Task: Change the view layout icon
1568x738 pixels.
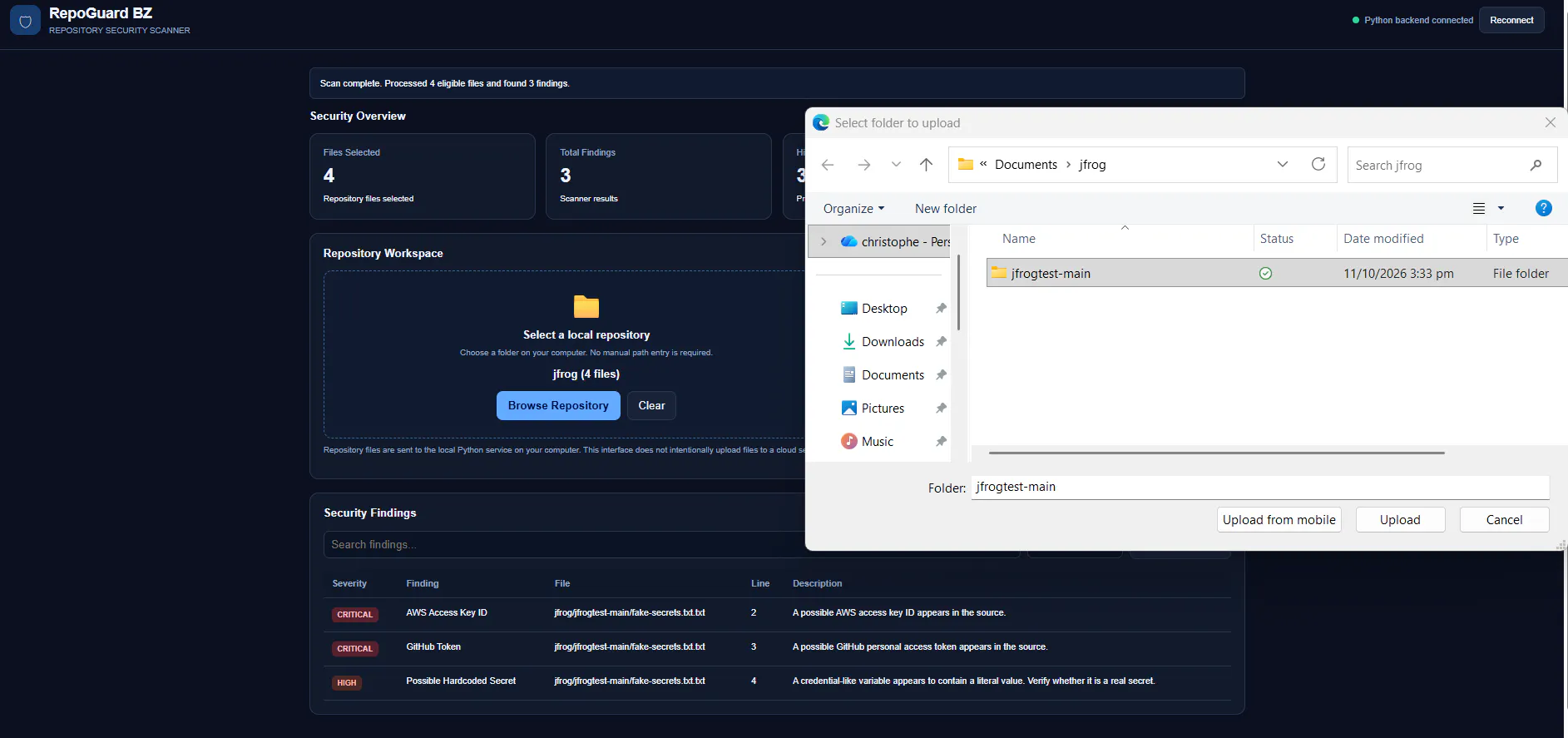Action: 1479,209
